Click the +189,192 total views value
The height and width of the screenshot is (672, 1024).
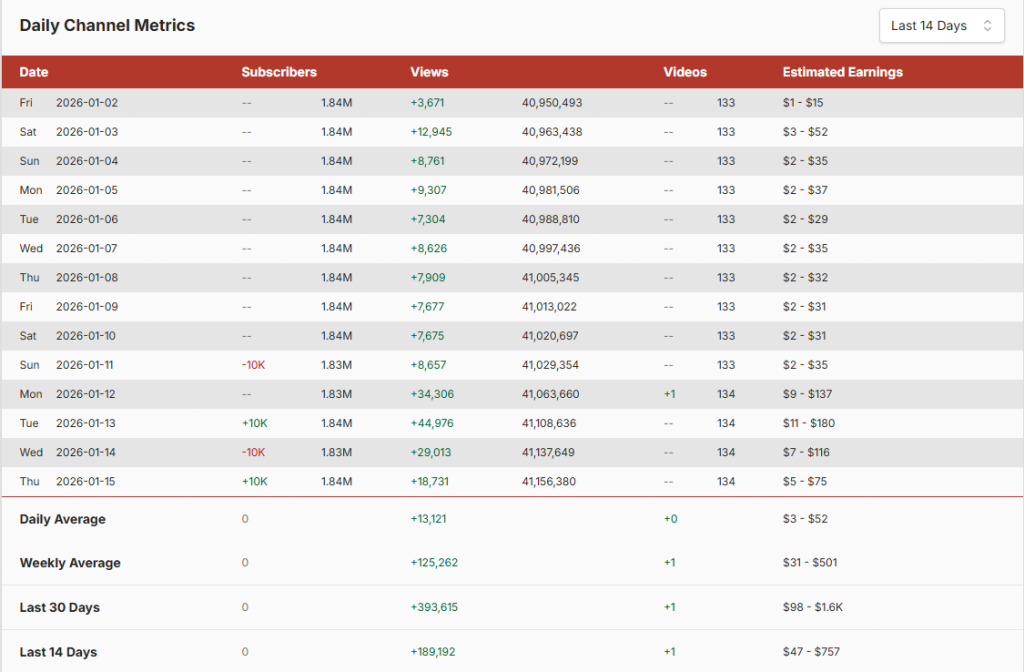pos(434,652)
